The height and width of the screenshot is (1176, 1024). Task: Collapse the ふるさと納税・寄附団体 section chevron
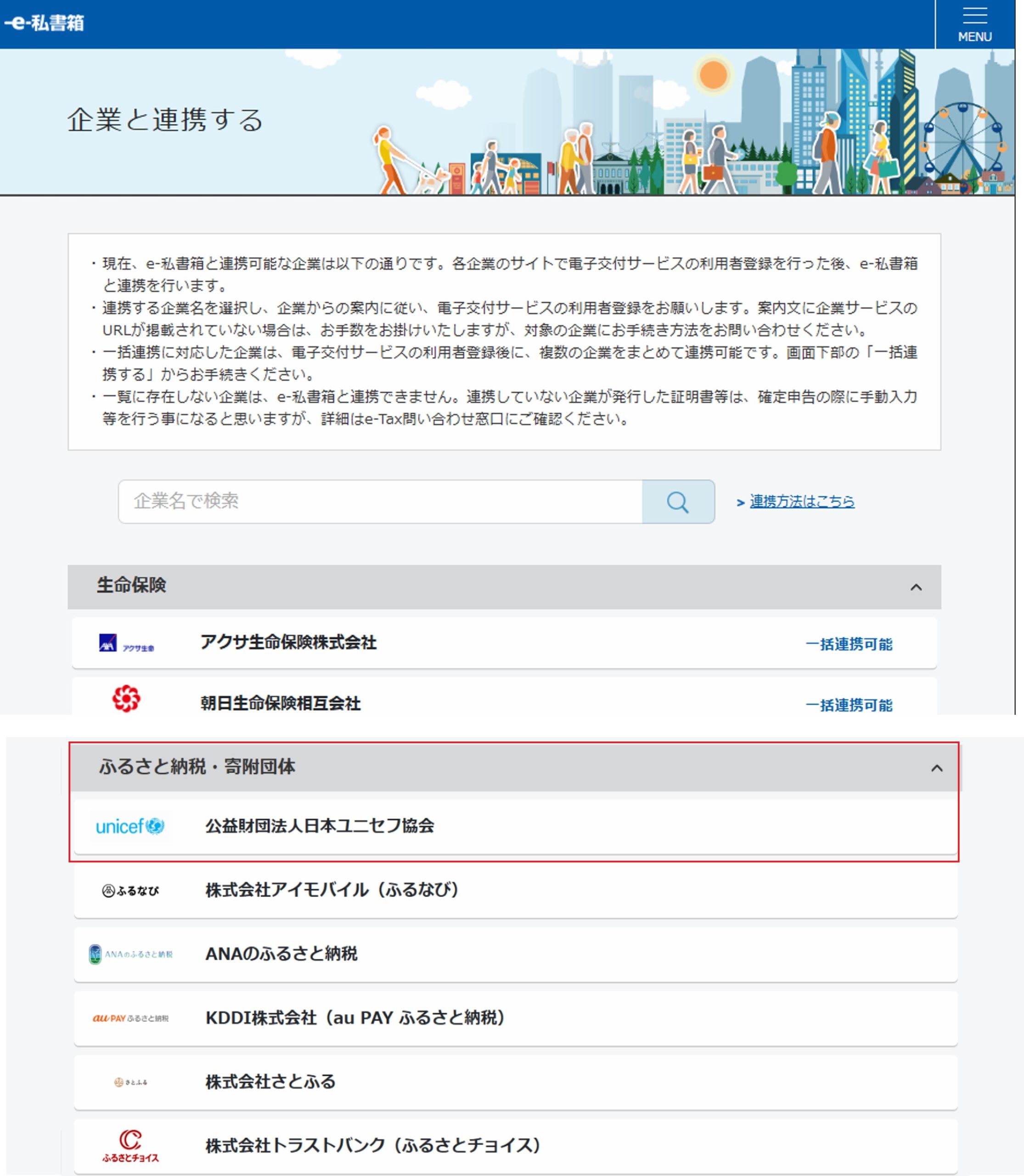pos(937,768)
